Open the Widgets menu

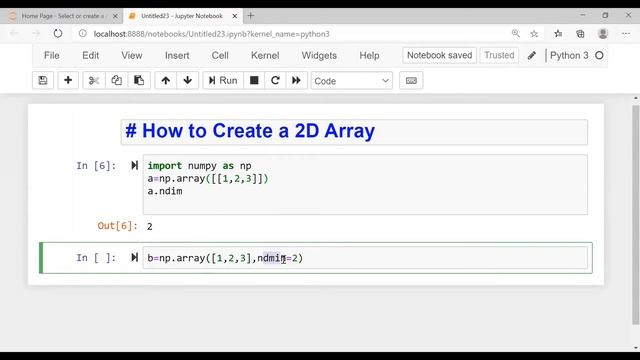click(x=319, y=56)
